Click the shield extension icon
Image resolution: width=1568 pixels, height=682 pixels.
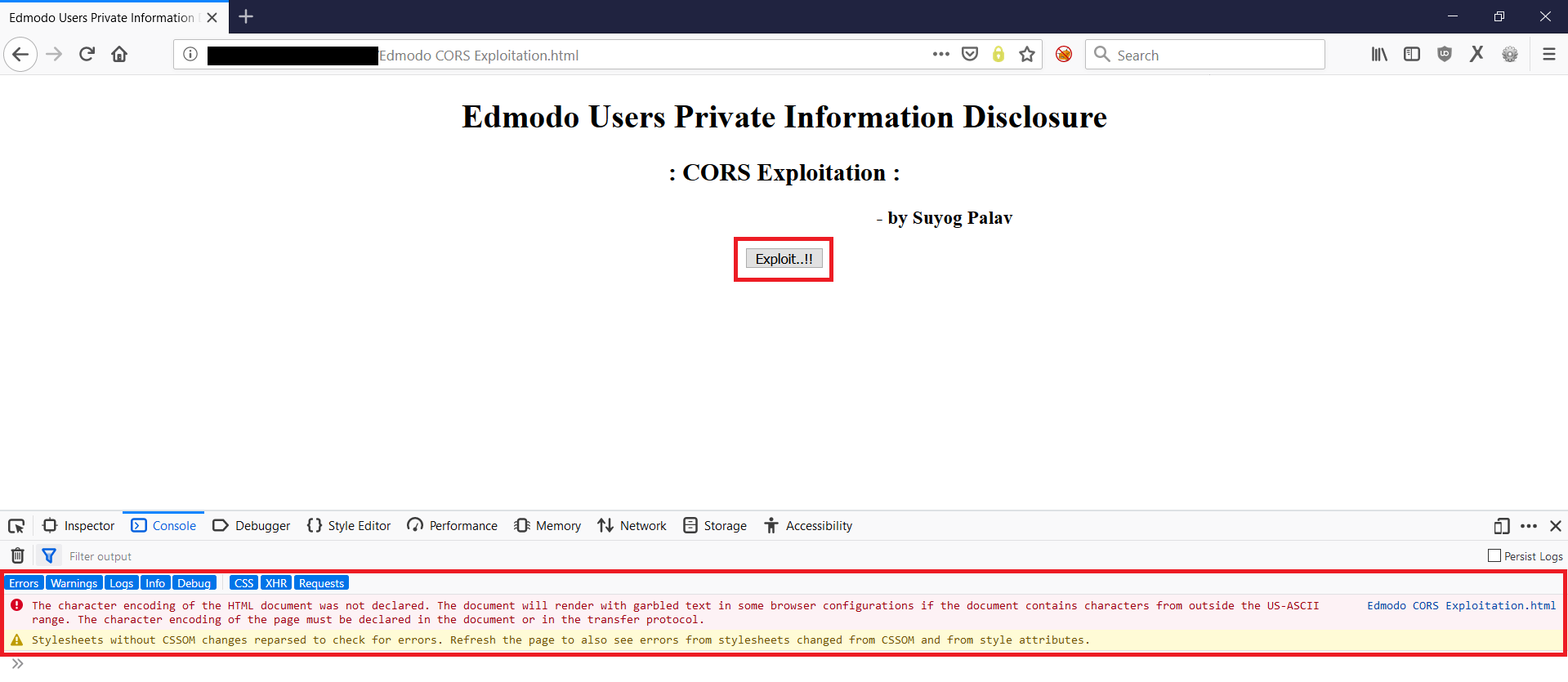point(1445,55)
